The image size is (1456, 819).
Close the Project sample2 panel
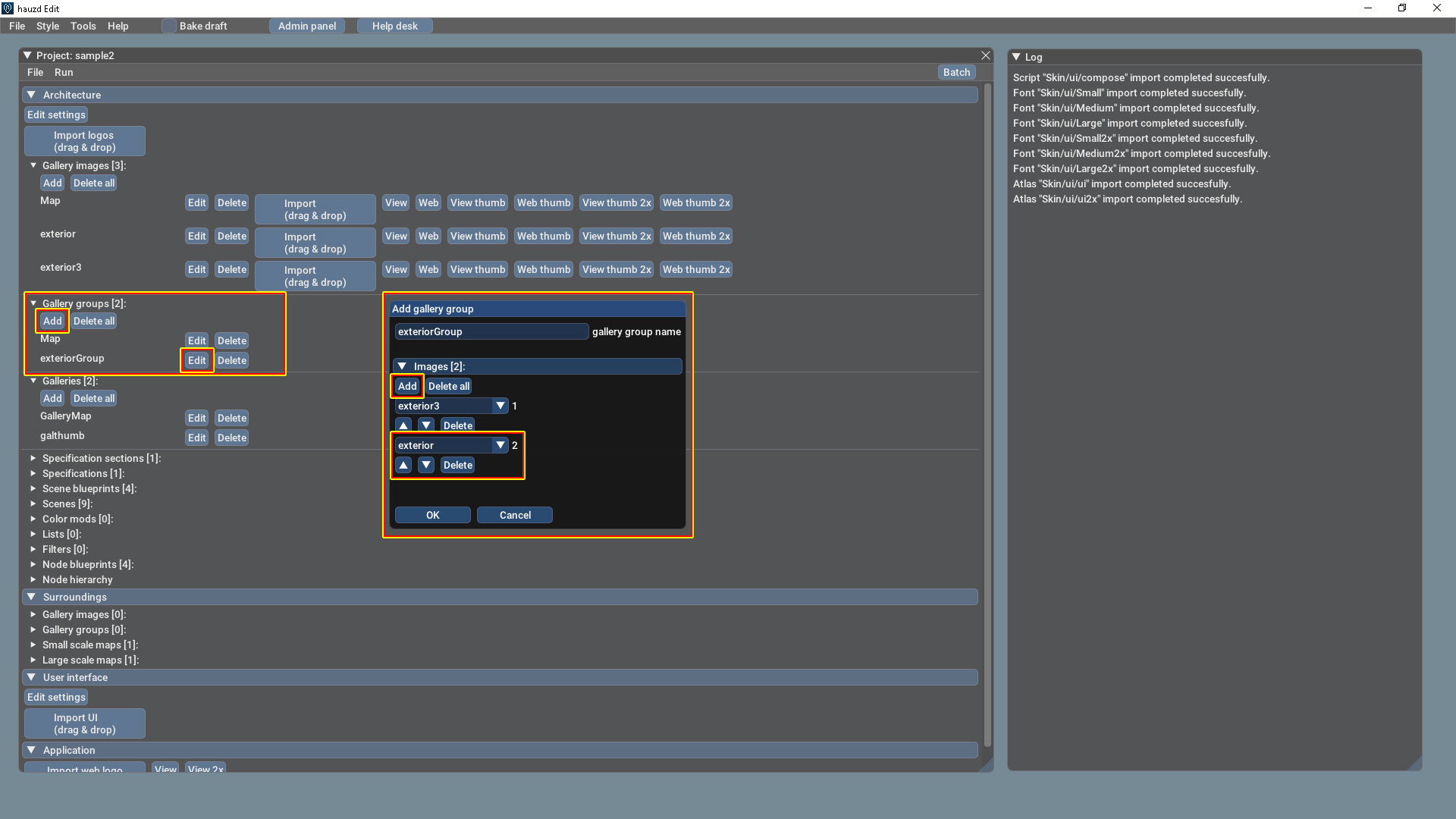coord(986,55)
